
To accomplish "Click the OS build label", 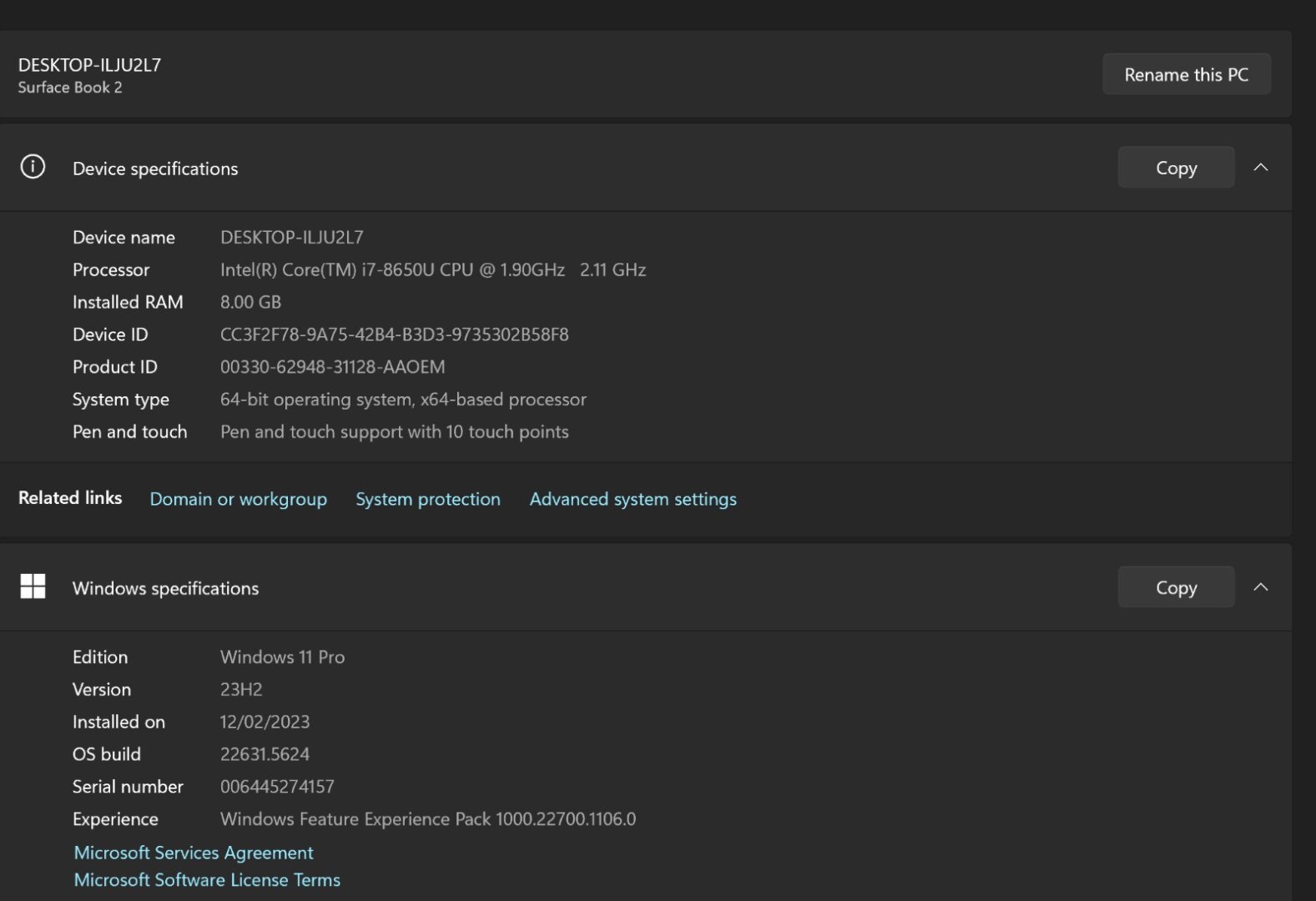I will (107, 754).
